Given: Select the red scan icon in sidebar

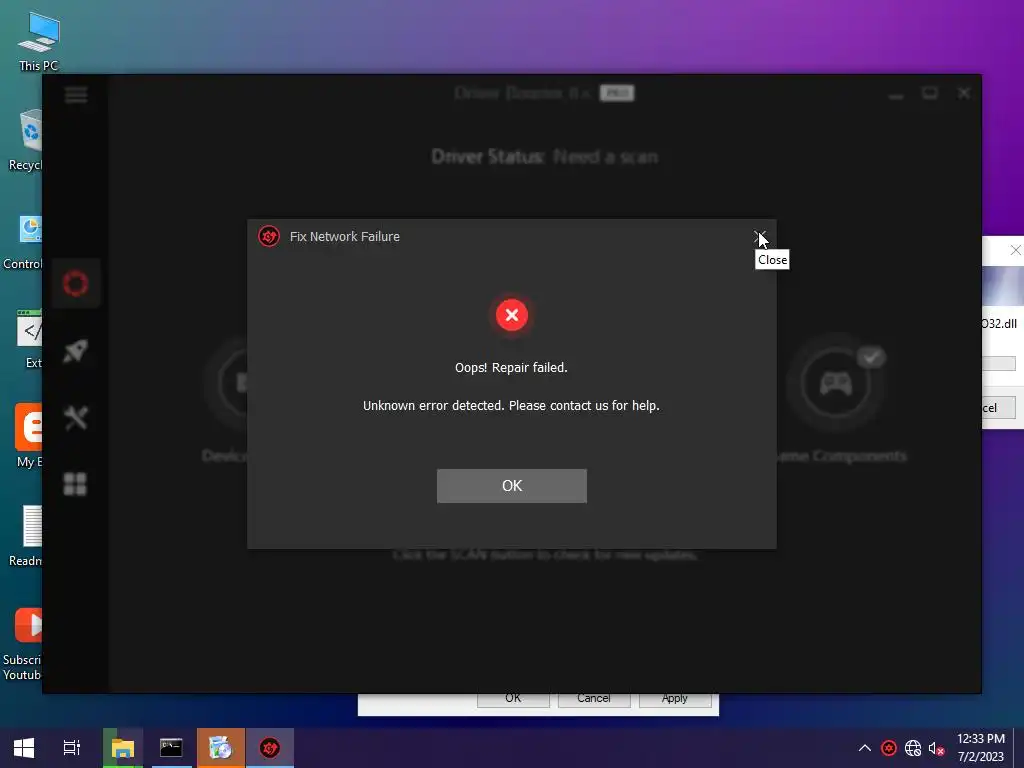Looking at the screenshot, I should point(76,283).
